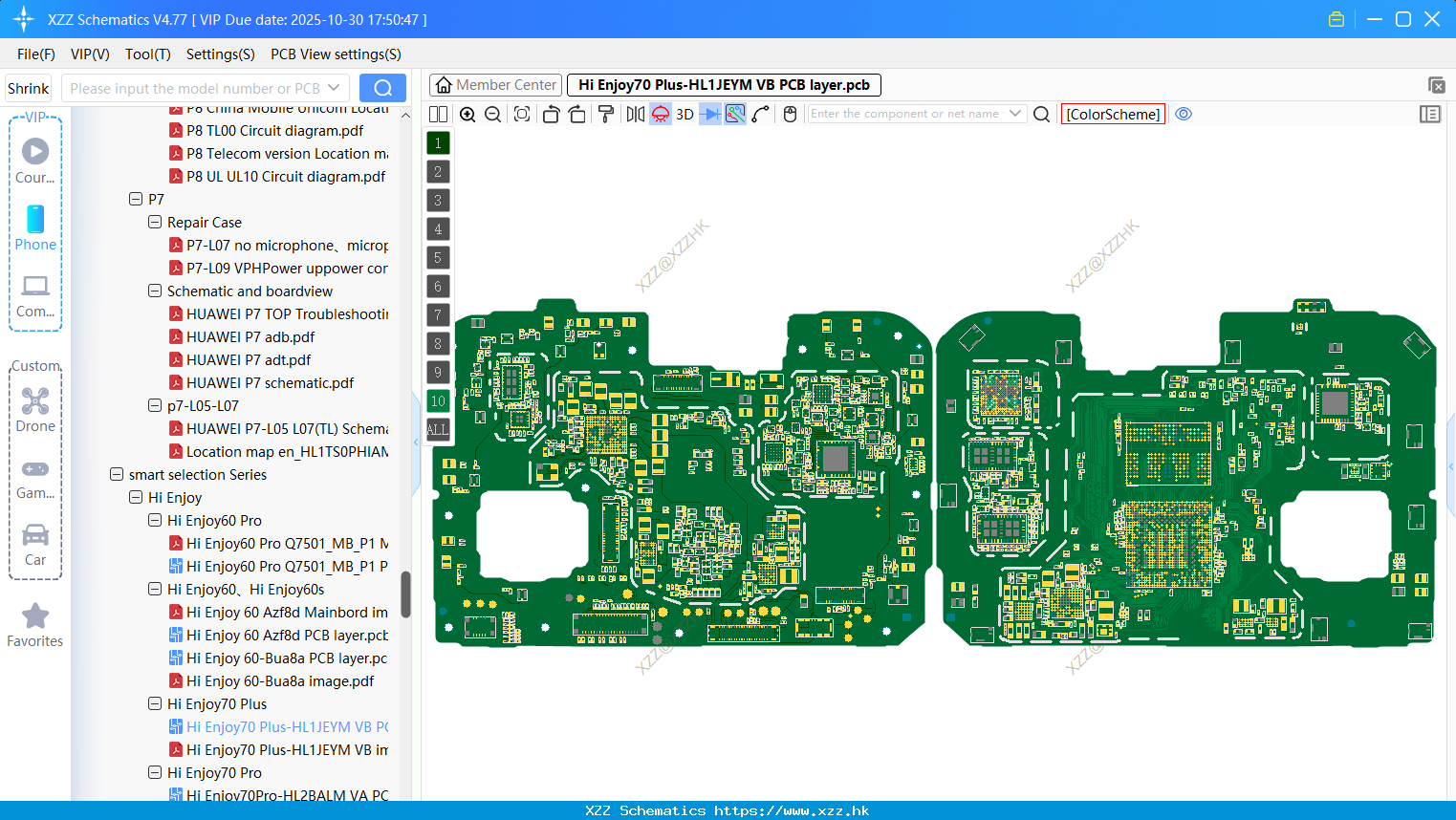Toggle the eye visibility icon
Viewport: 1456px width, 820px height.
(x=1184, y=114)
